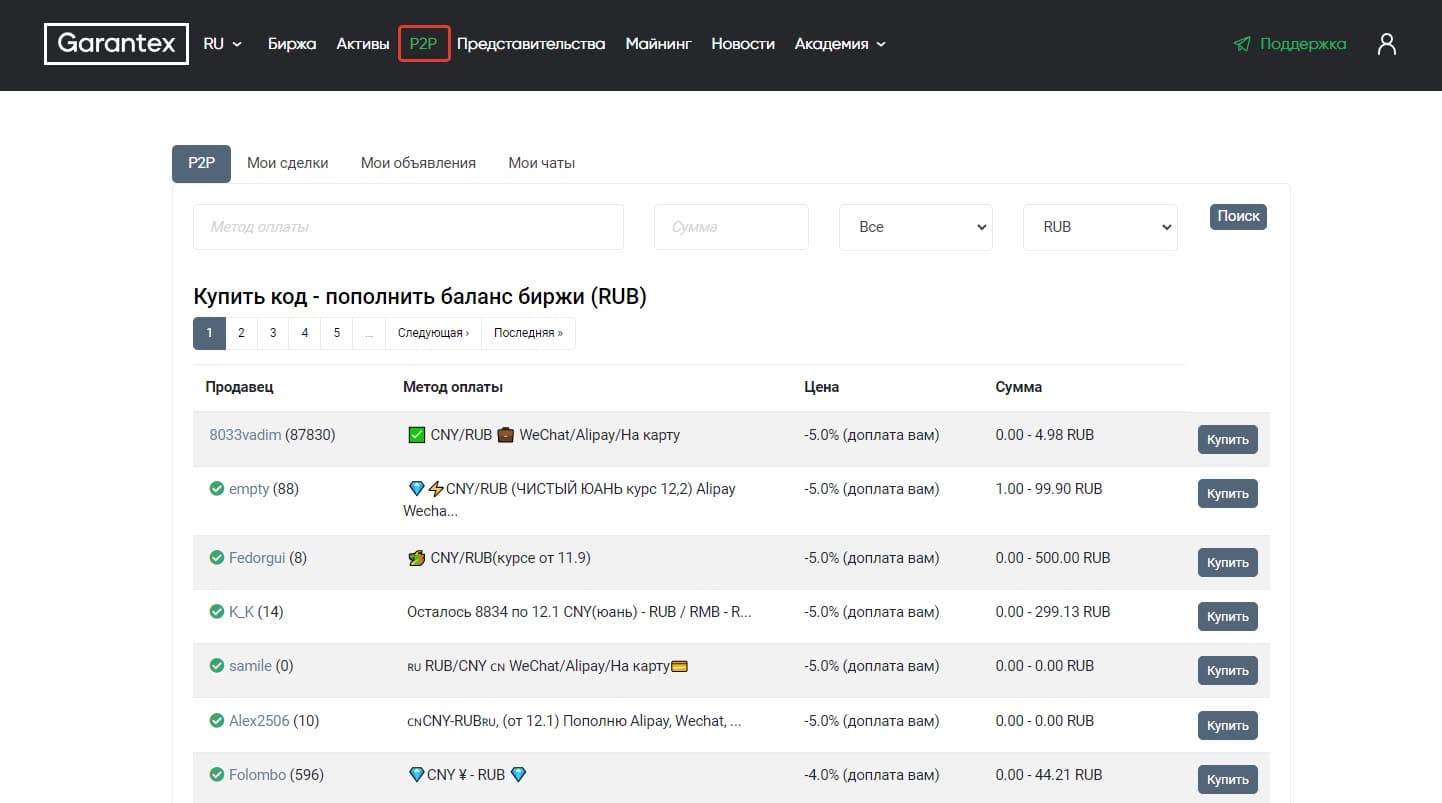Click the checkmark icon beside Folombo
This screenshot has height=803, width=1442.
(x=216, y=775)
